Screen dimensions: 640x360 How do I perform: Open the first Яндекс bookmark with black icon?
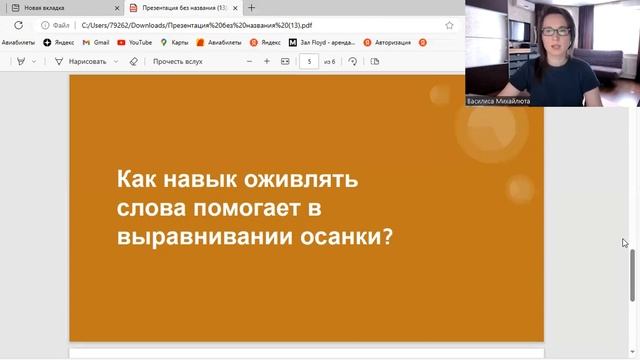pyautogui.click(x=59, y=42)
